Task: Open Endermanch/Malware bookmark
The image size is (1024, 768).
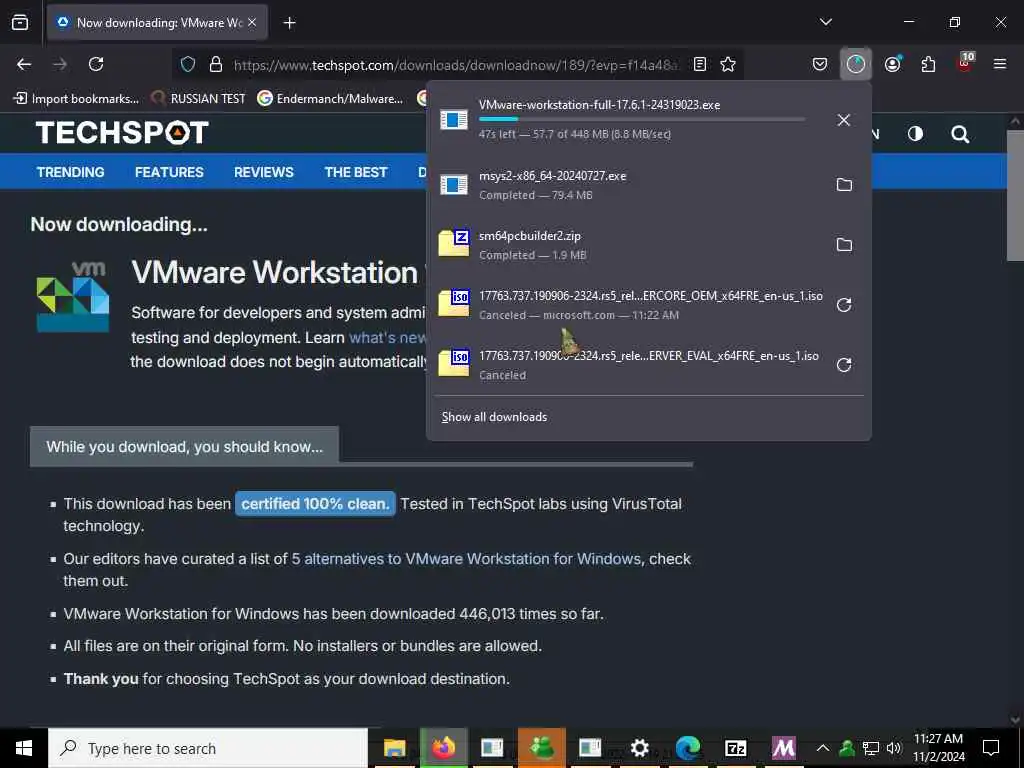Action: coord(330,99)
